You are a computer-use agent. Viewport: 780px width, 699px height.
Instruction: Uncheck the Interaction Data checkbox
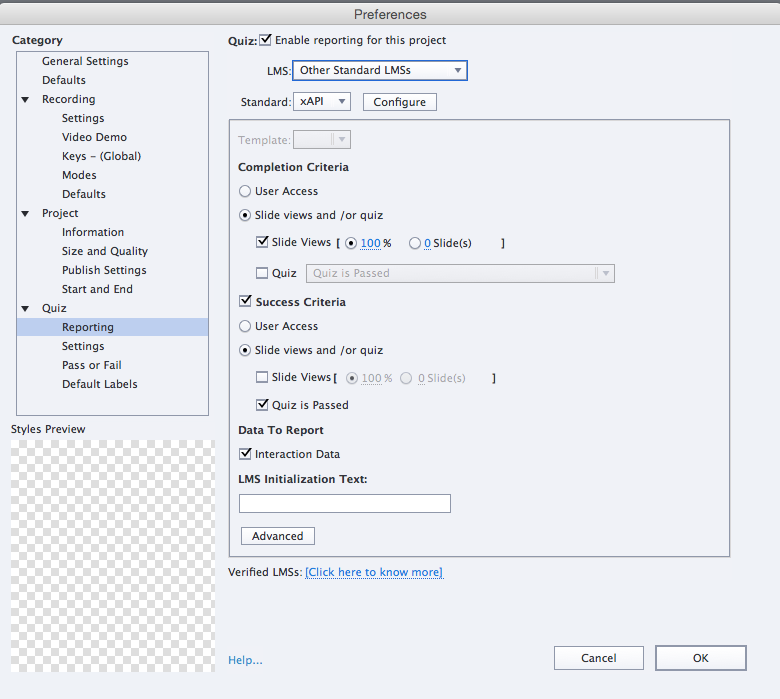click(245, 454)
